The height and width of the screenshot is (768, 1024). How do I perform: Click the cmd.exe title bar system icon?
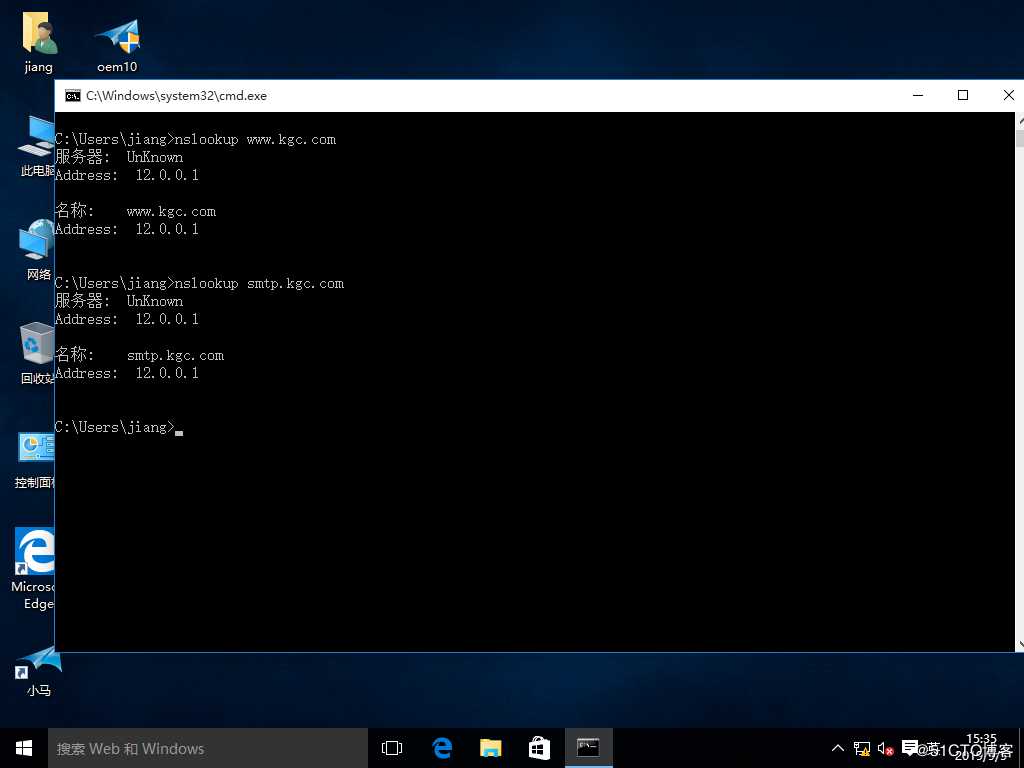(x=72, y=96)
